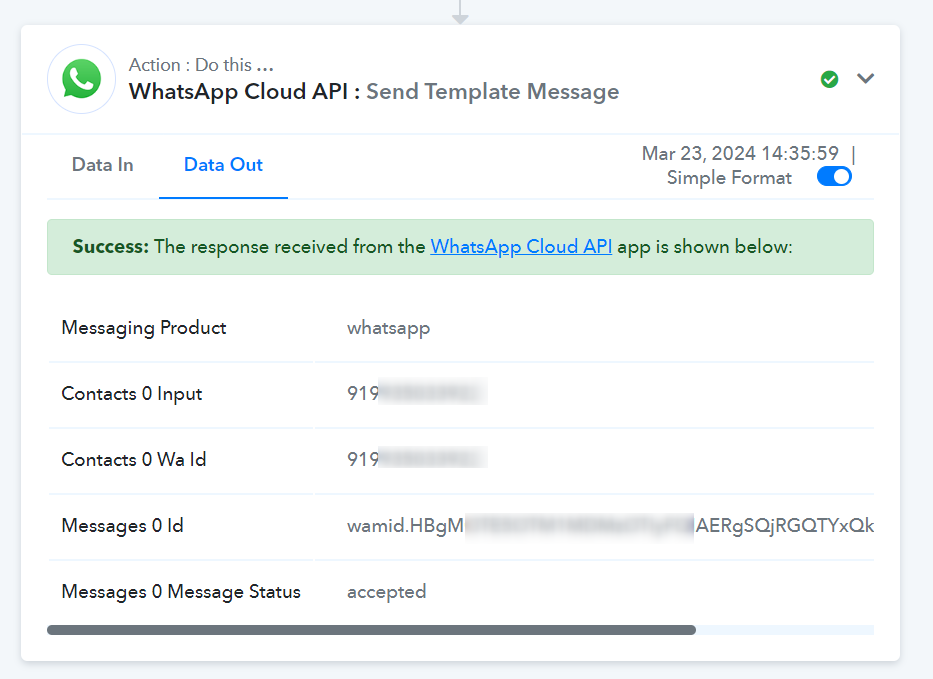Image resolution: width=933 pixels, height=679 pixels.
Task: Click the connector arrow above the step
Action: pos(460,12)
